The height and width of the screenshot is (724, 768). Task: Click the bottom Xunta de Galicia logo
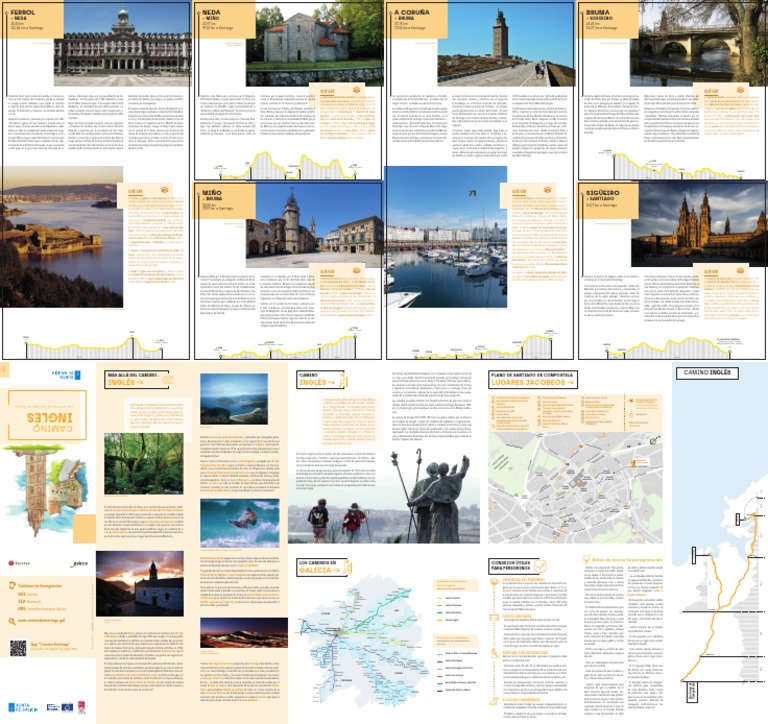click(x=22, y=707)
